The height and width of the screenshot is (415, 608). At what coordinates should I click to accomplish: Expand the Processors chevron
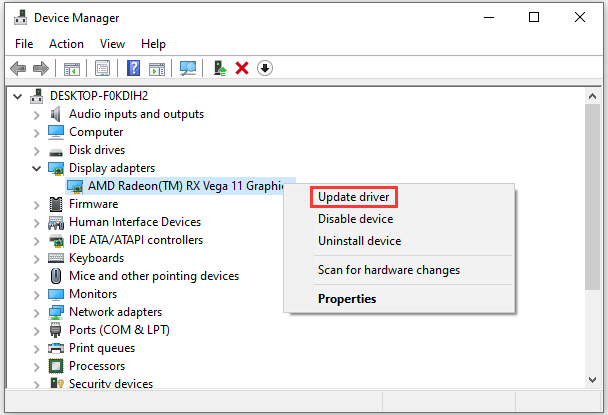[x=36, y=367]
